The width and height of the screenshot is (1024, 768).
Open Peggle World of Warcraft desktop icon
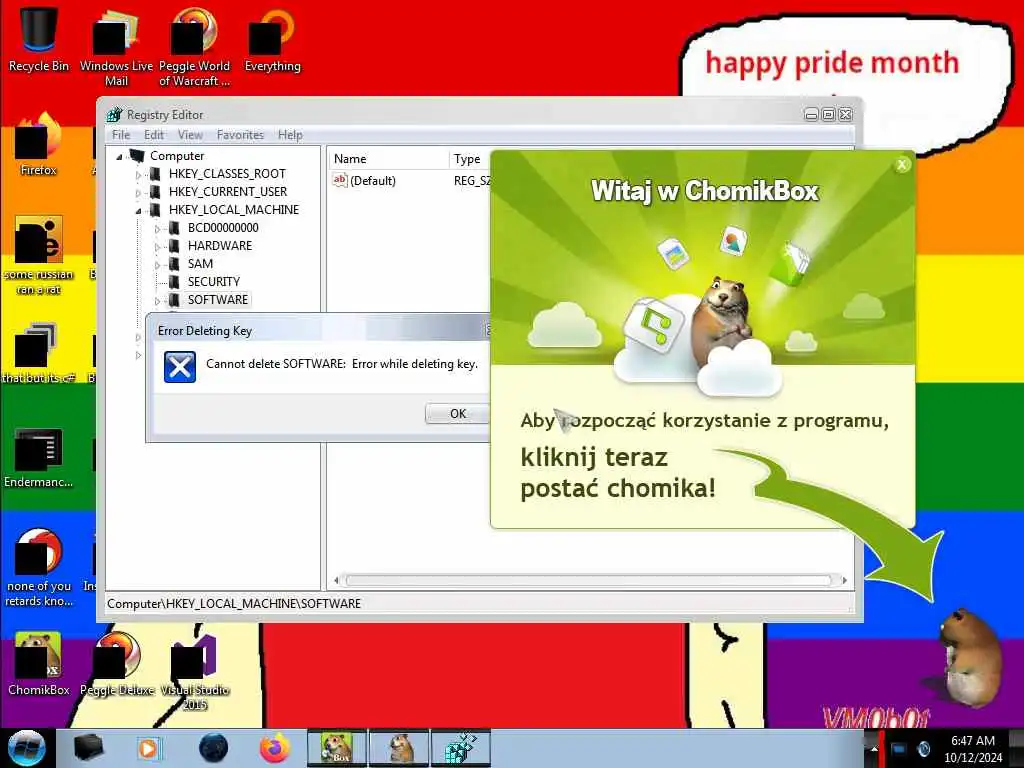click(194, 46)
